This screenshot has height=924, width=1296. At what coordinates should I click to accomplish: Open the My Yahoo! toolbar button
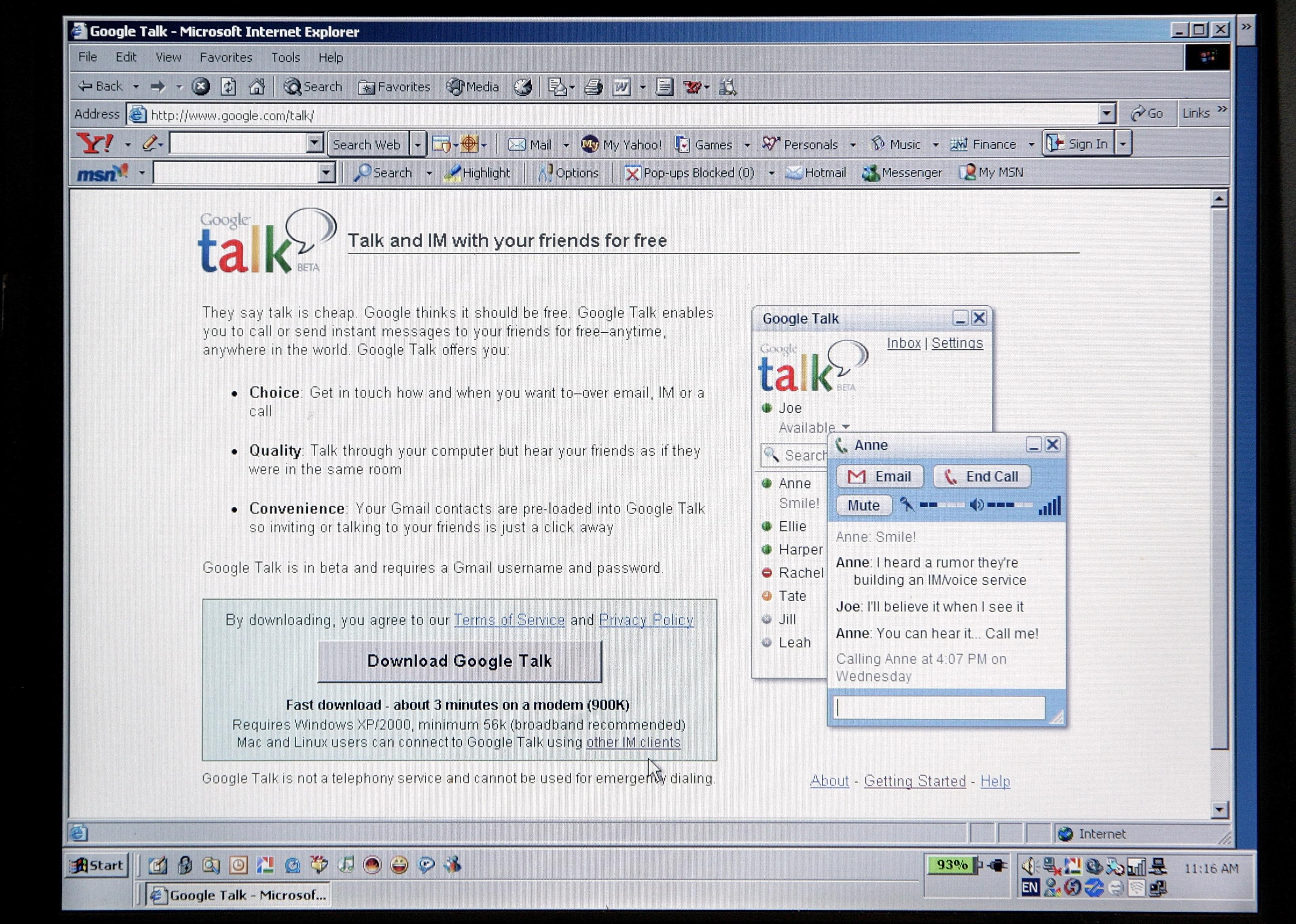pos(621,144)
